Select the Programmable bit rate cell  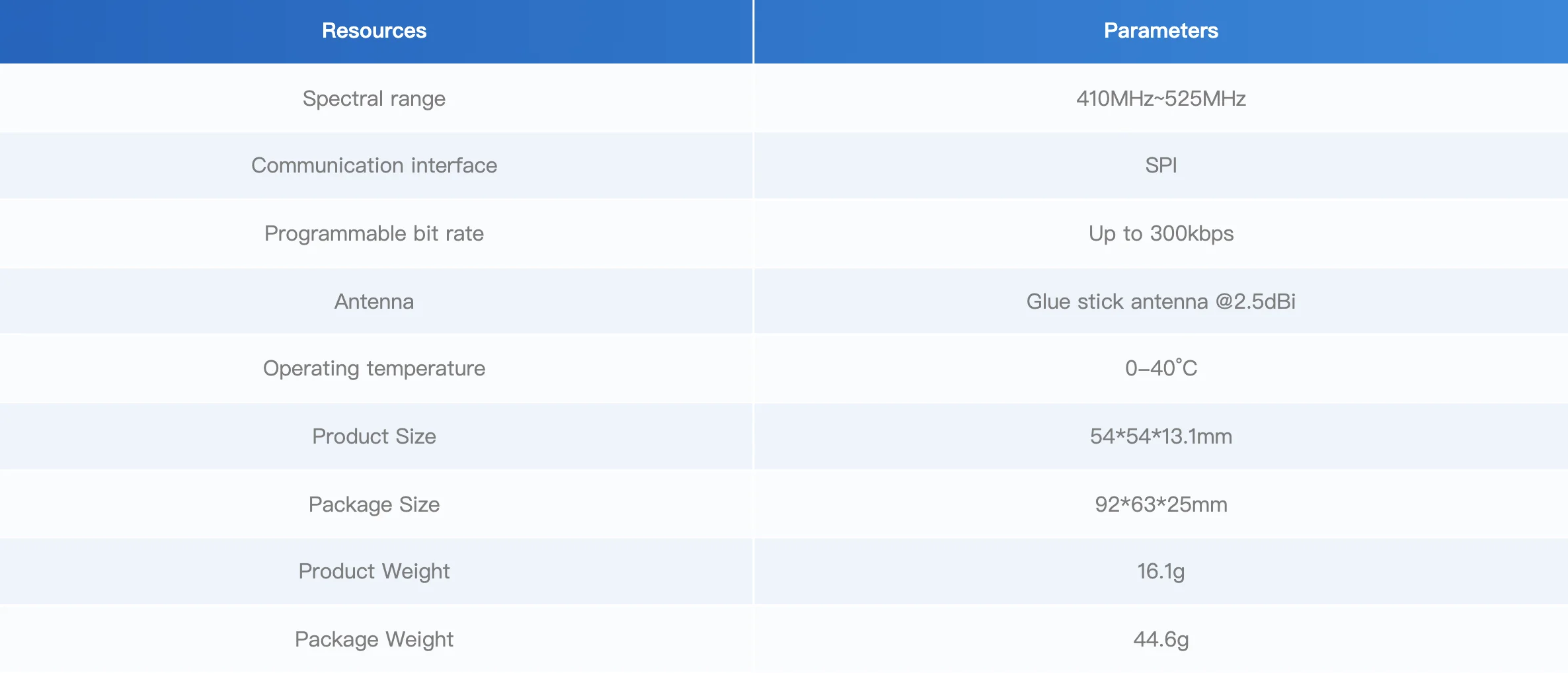click(374, 233)
